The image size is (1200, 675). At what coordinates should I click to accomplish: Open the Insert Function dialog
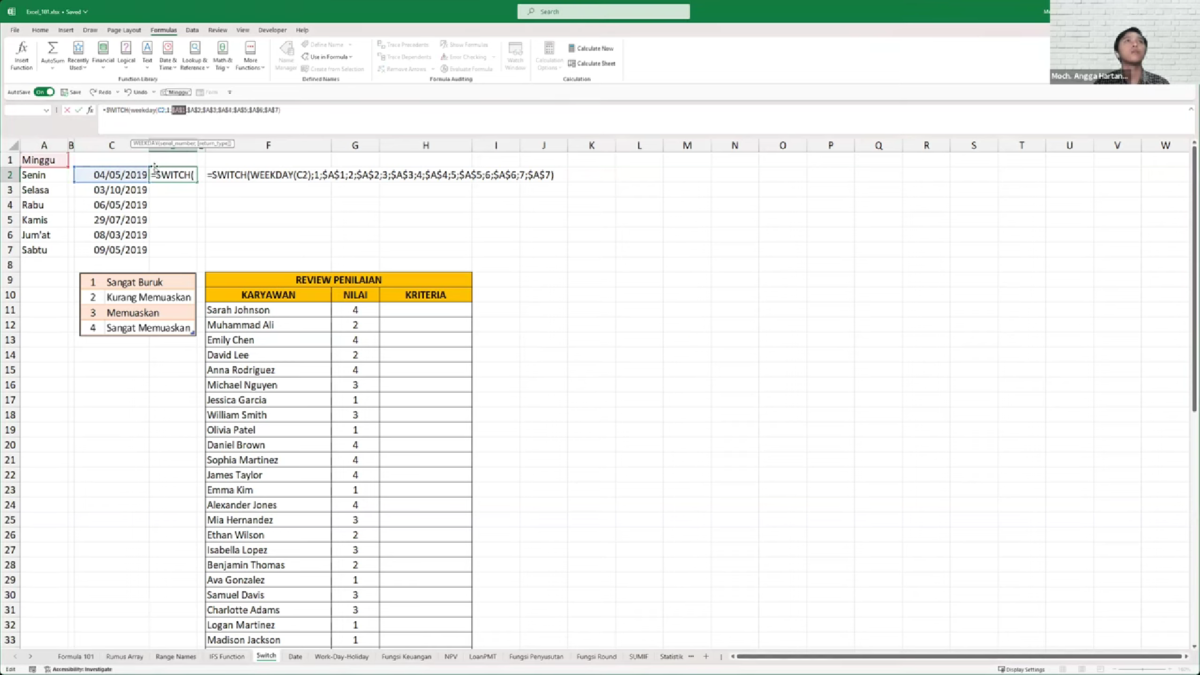(21, 56)
